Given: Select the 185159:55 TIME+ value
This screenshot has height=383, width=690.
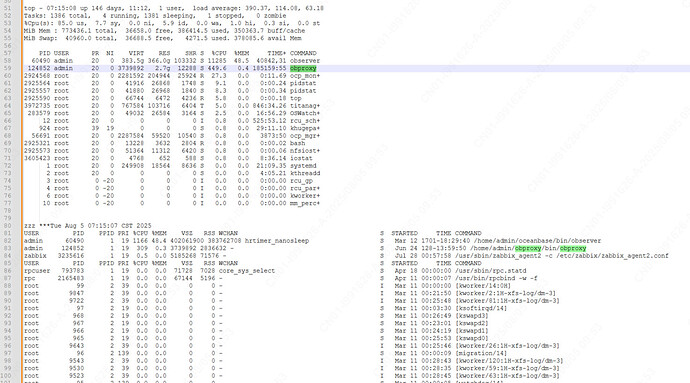Looking at the screenshot, I should pos(269,68).
